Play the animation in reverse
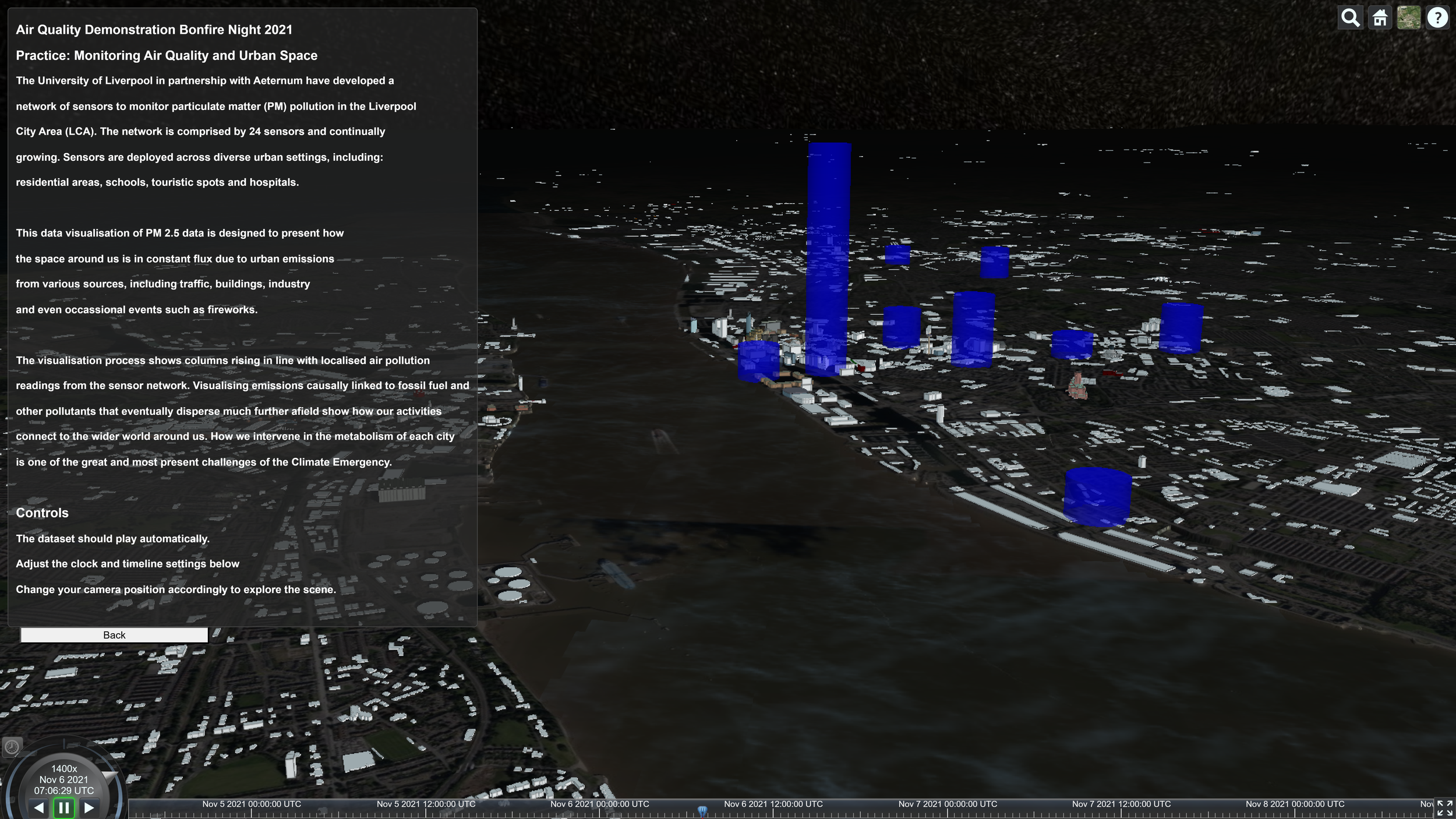 [x=39, y=807]
